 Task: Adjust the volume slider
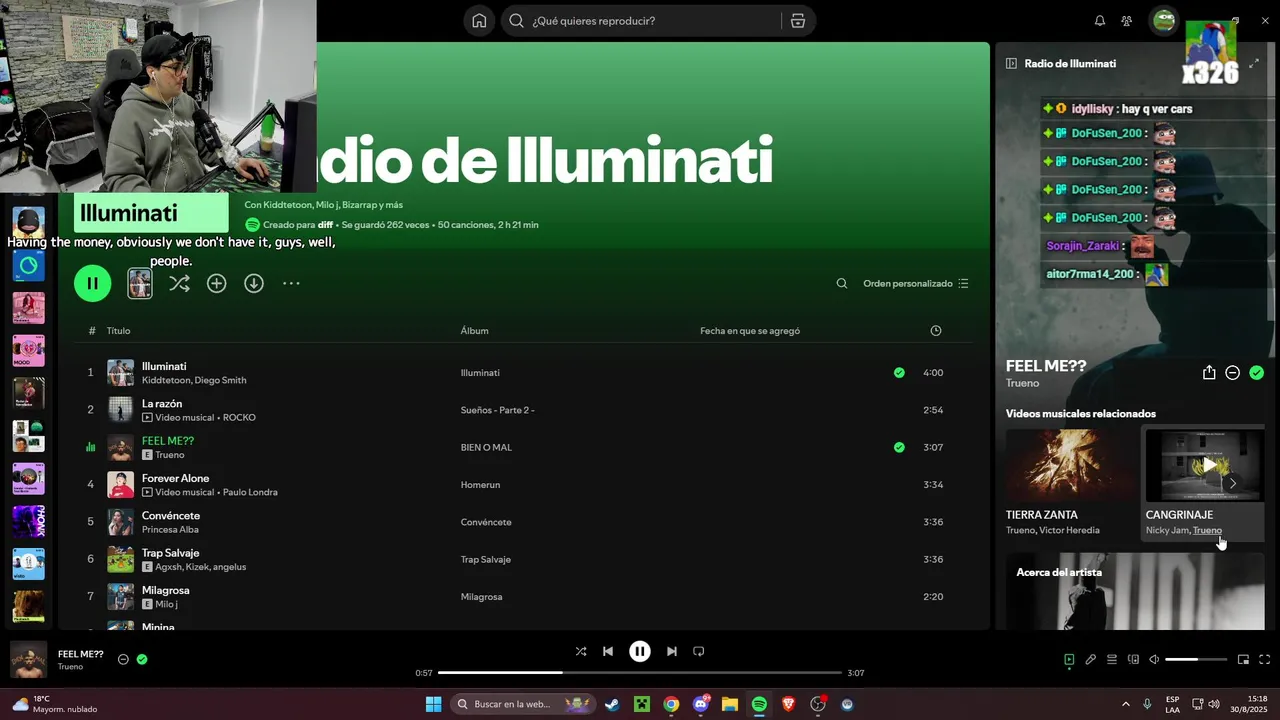coord(1196,660)
